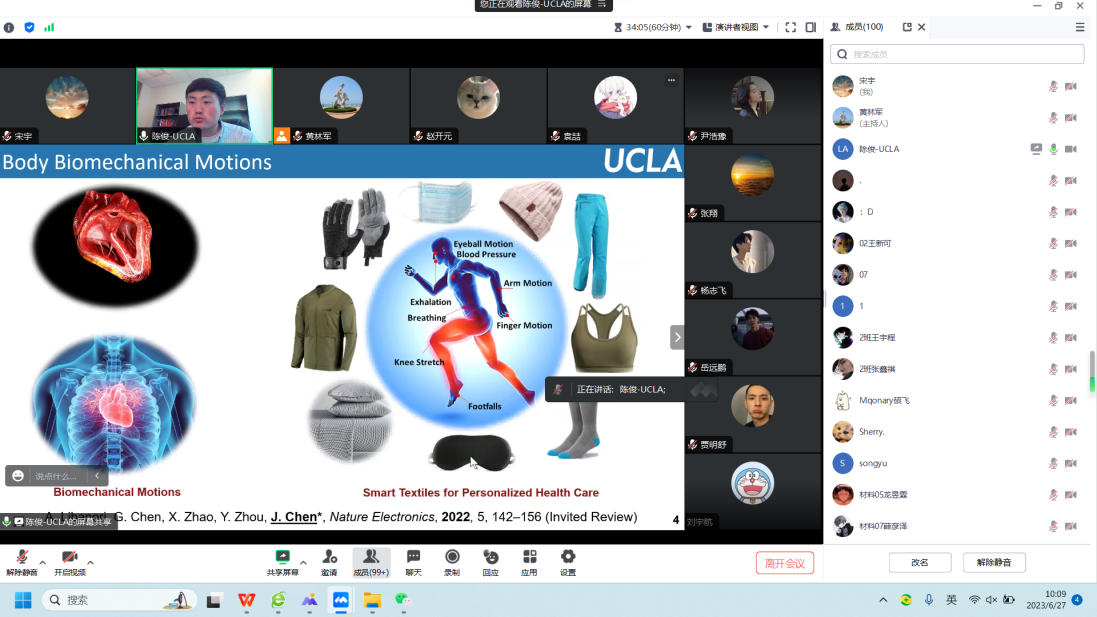Image resolution: width=1097 pixels, height=617 pixels.
Task: Start recording with 录制 icon
Action: pos(452,557)
